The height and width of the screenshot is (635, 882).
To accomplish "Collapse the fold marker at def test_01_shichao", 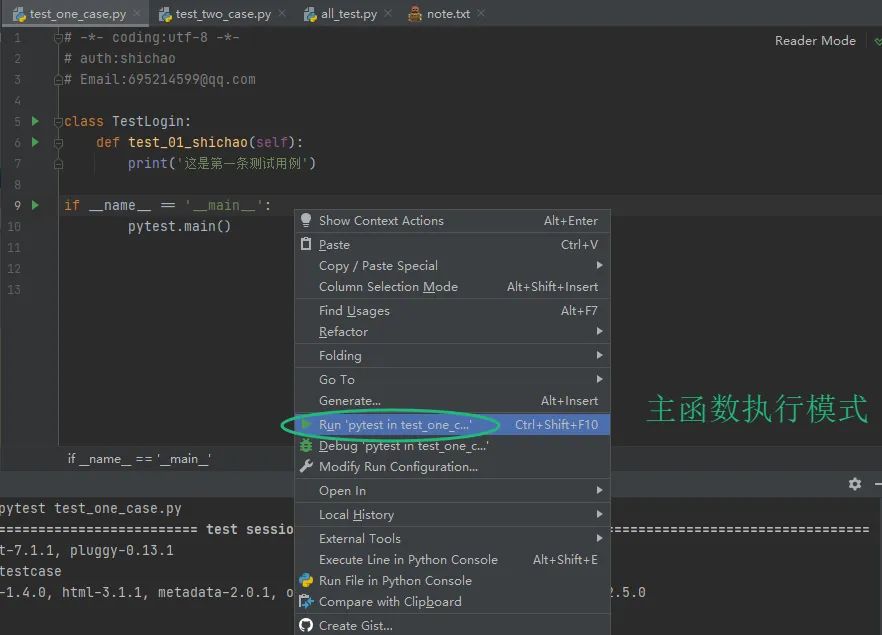I will pyautogui.click(x=58, y=143).
